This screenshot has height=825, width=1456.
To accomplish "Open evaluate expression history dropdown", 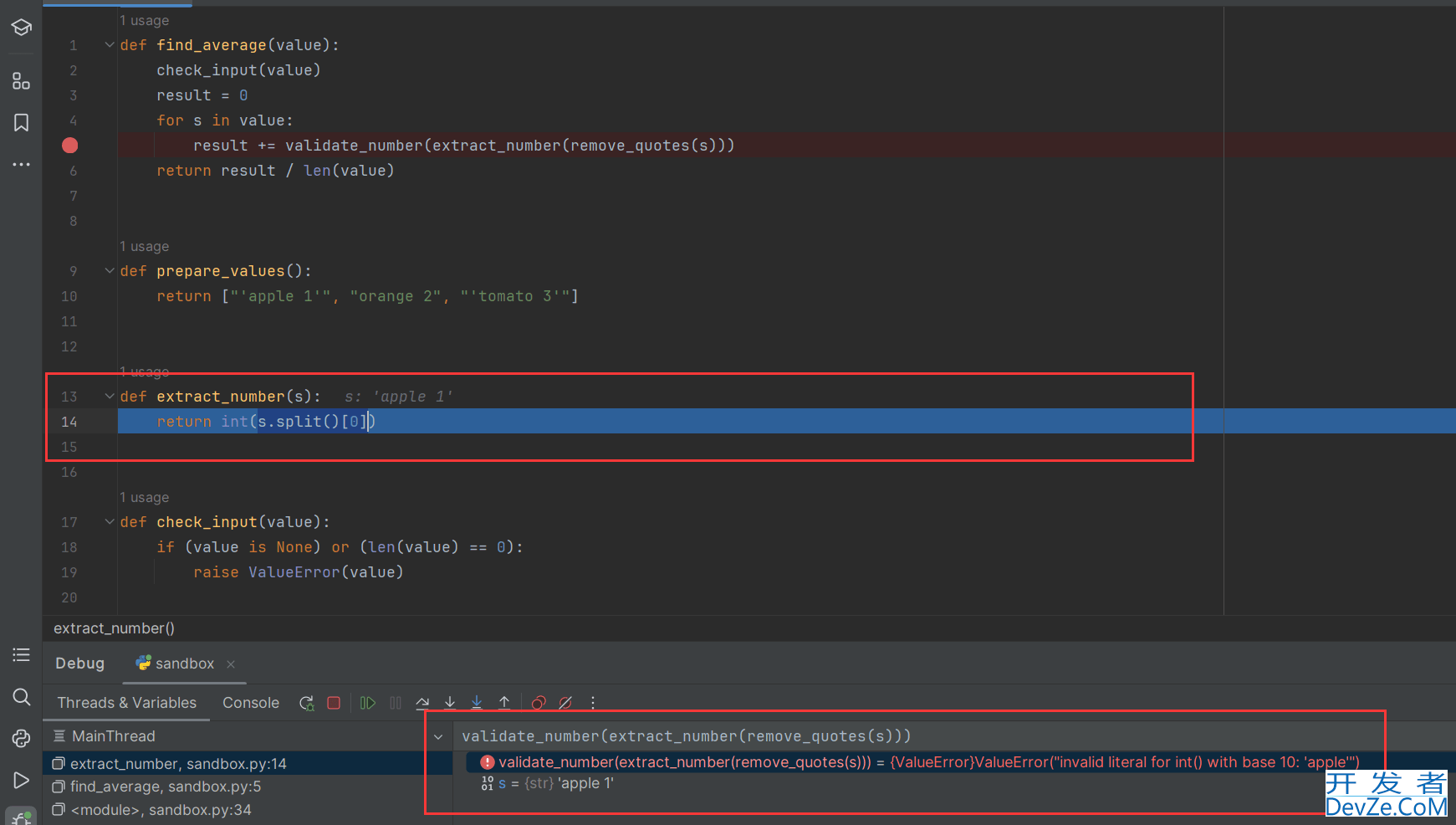I will (x=438, y=737).
